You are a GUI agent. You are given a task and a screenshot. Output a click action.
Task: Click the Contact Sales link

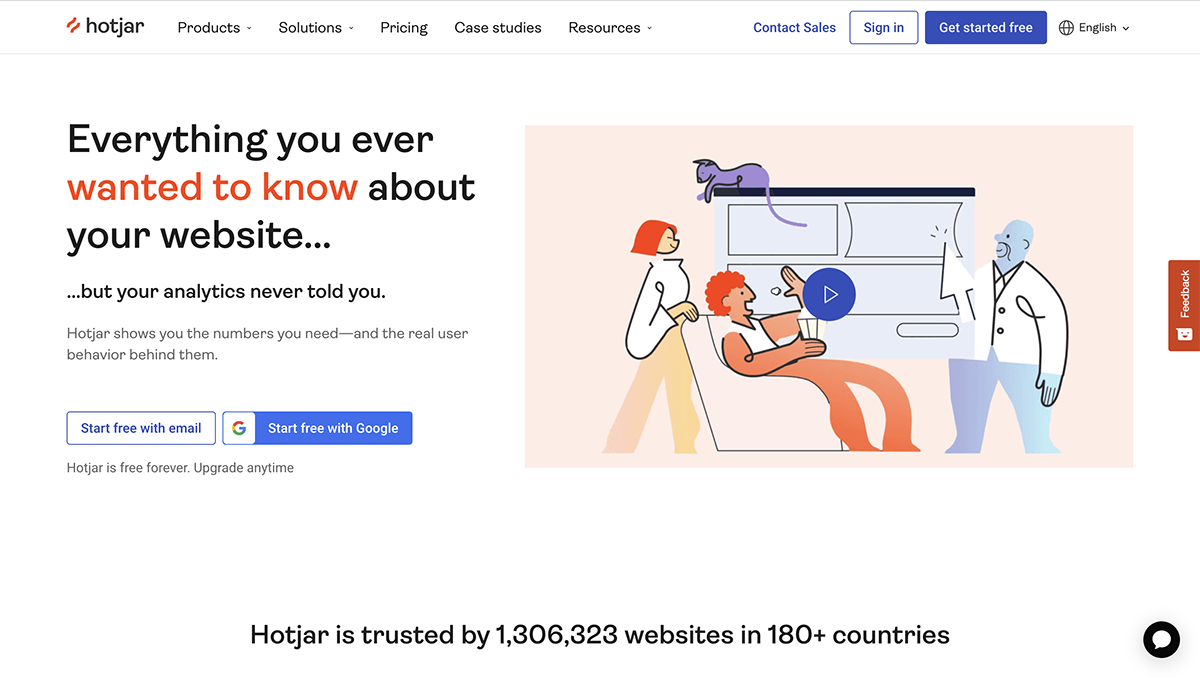[x=794, y=28]
